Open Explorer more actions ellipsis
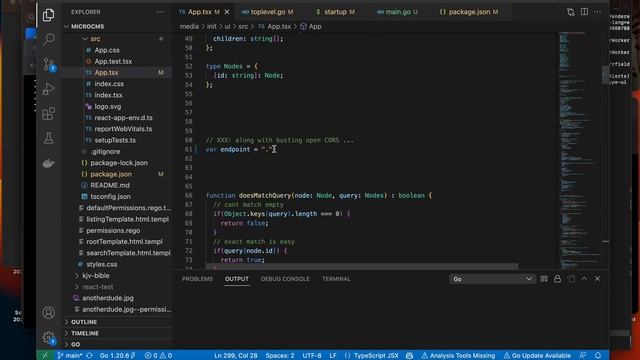This screenshot has height=360, width=640. [x=160, y=12]
